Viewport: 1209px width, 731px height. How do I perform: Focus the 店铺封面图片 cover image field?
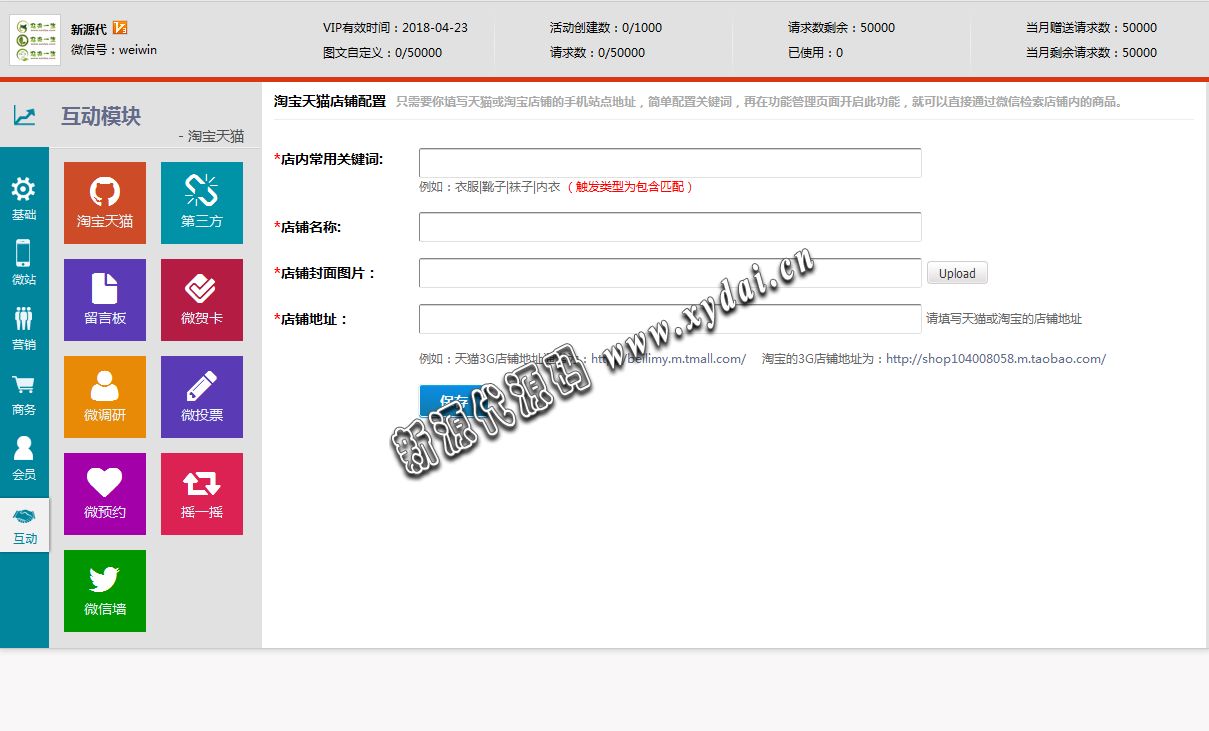(670, 273)
